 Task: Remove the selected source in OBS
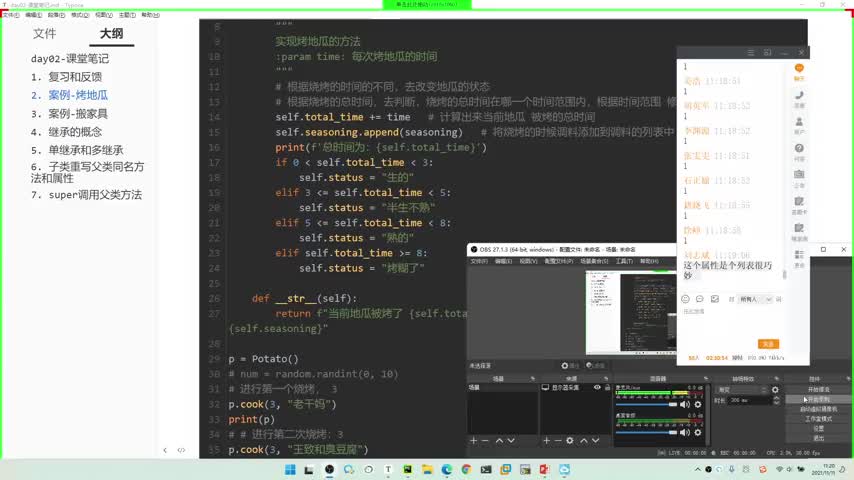point(558,440)
